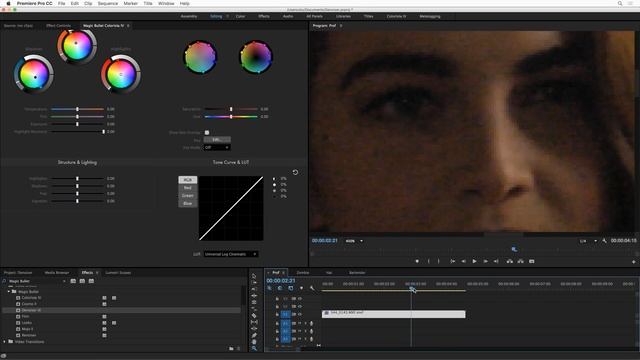
Task: Step back one frame
Action: click(464, 261)
